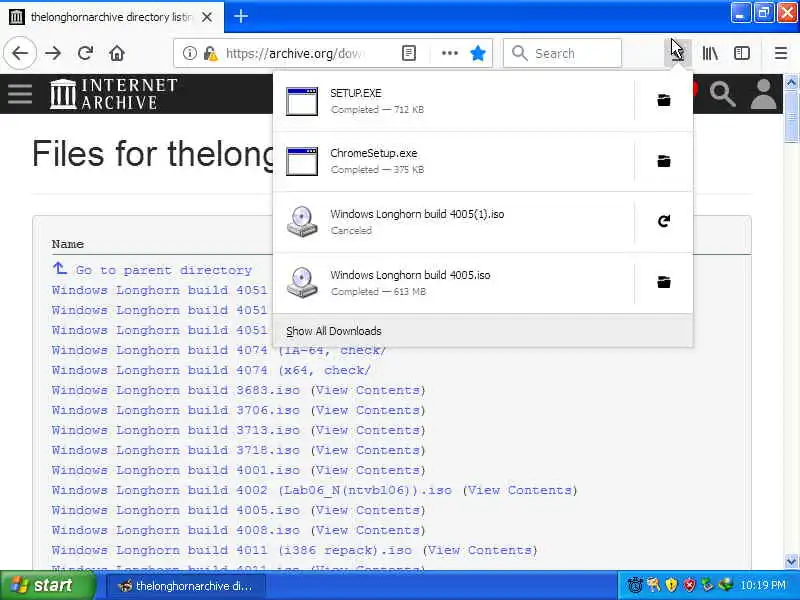Go back to the previous page
800x600 pixels.
click(20, 53)
